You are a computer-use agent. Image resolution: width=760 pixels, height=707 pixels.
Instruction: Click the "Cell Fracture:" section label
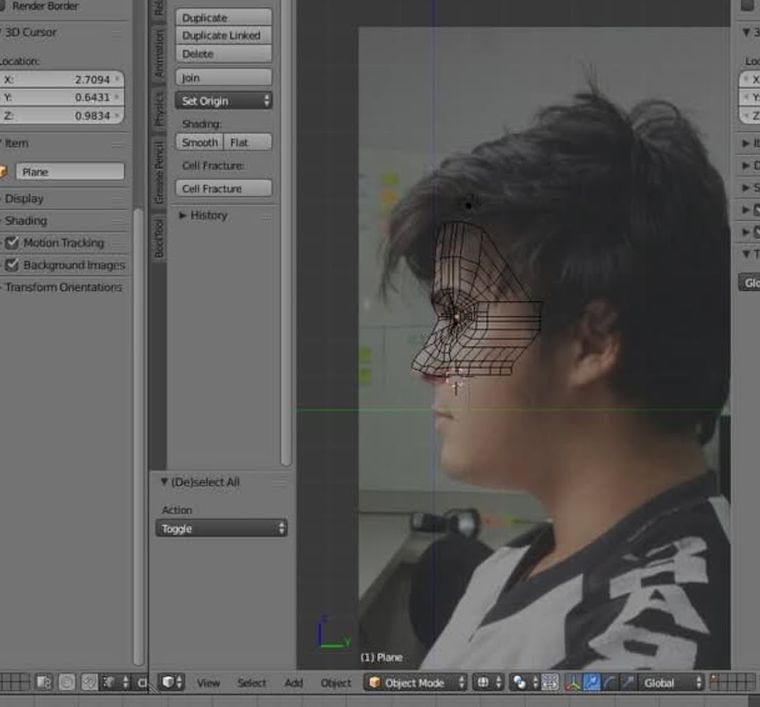pyautogui.click(x=213, y=166)
